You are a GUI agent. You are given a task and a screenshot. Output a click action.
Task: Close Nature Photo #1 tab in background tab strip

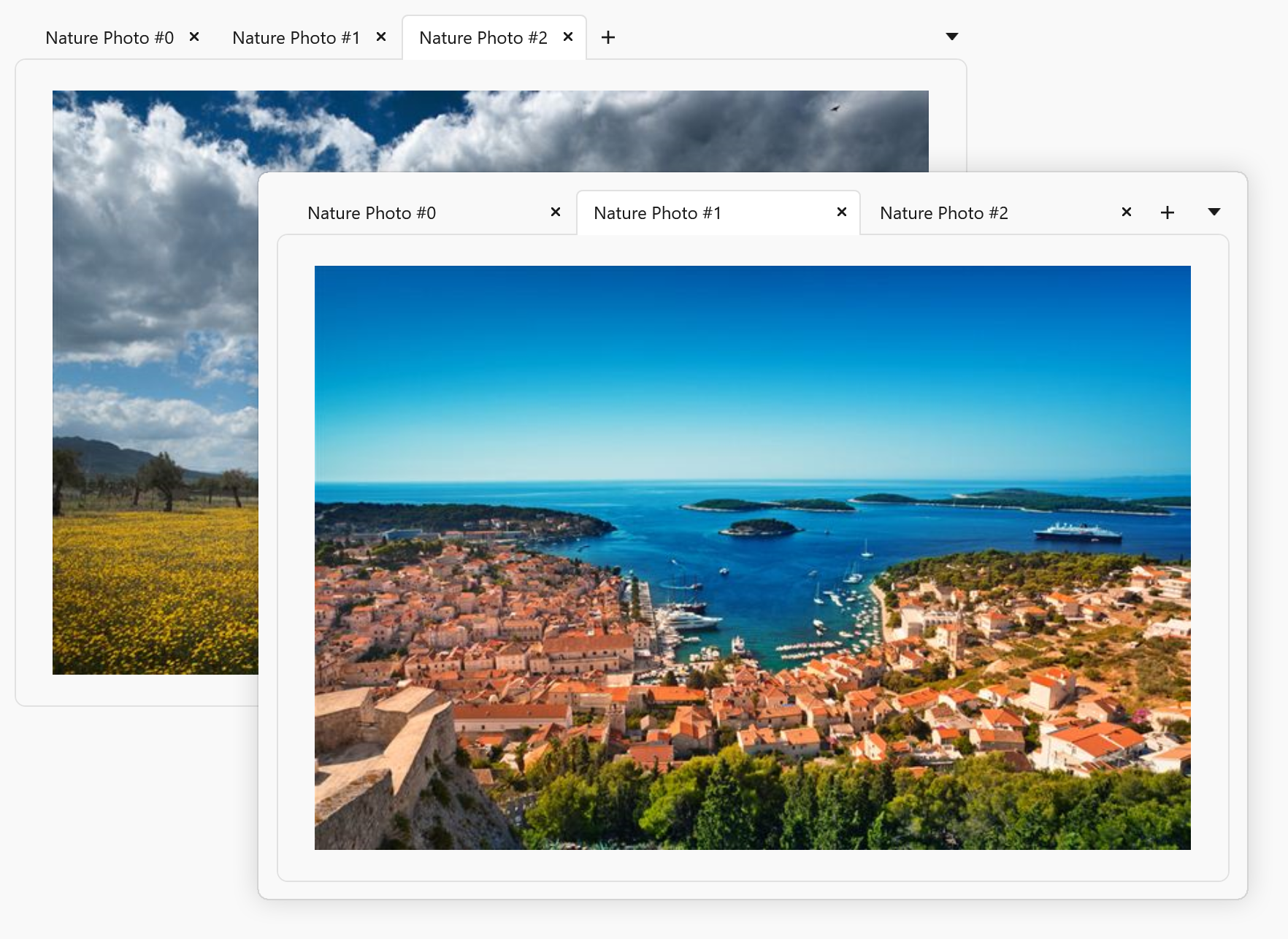point(381,37)
